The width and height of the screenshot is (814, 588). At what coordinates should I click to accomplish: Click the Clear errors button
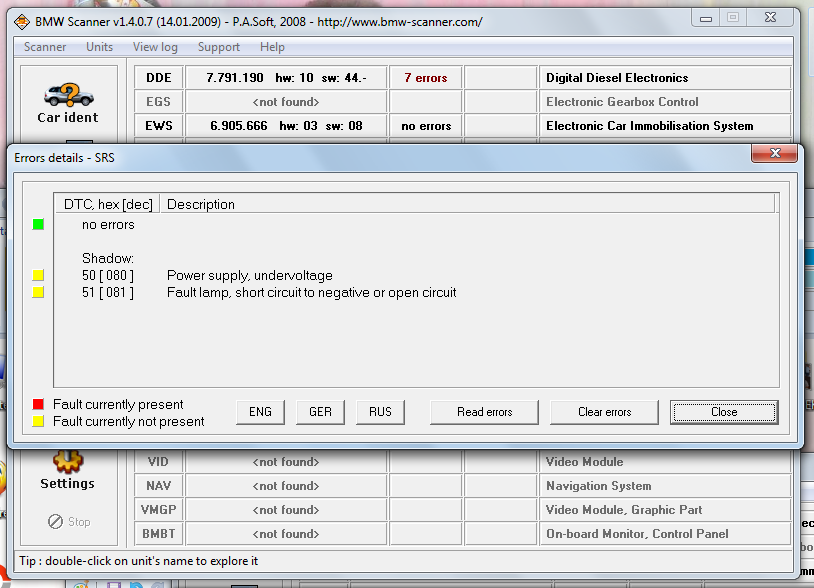[x=604, y=412]
